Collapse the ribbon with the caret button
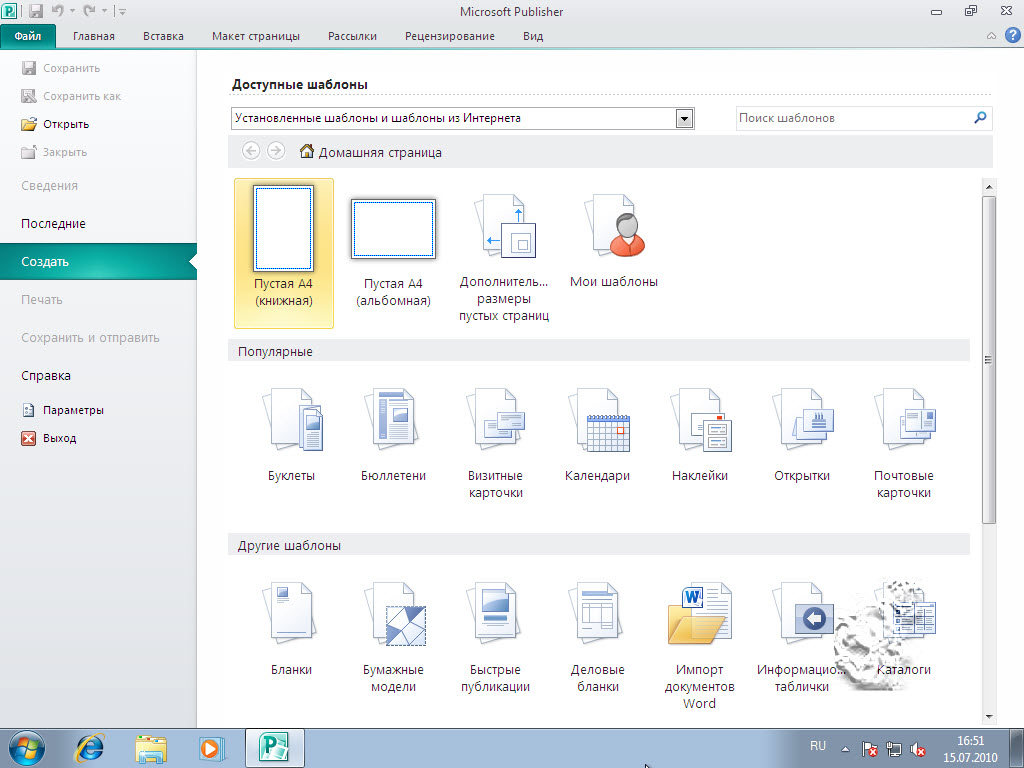Screen dimensions: 1024x768 991,36
